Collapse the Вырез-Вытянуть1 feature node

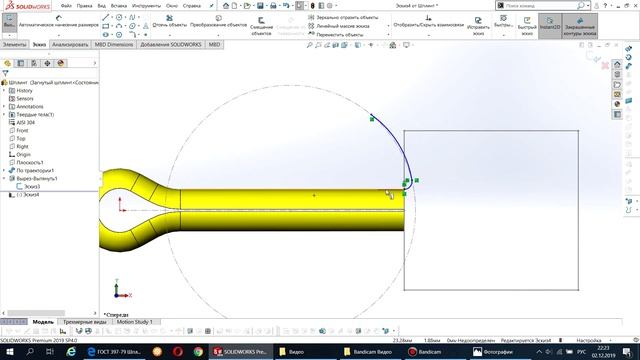point(4,179)
